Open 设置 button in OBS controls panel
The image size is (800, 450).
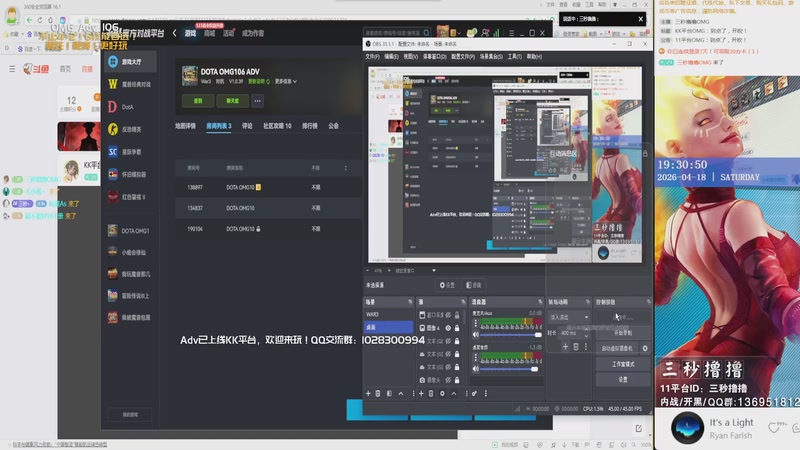coord(623,380)
